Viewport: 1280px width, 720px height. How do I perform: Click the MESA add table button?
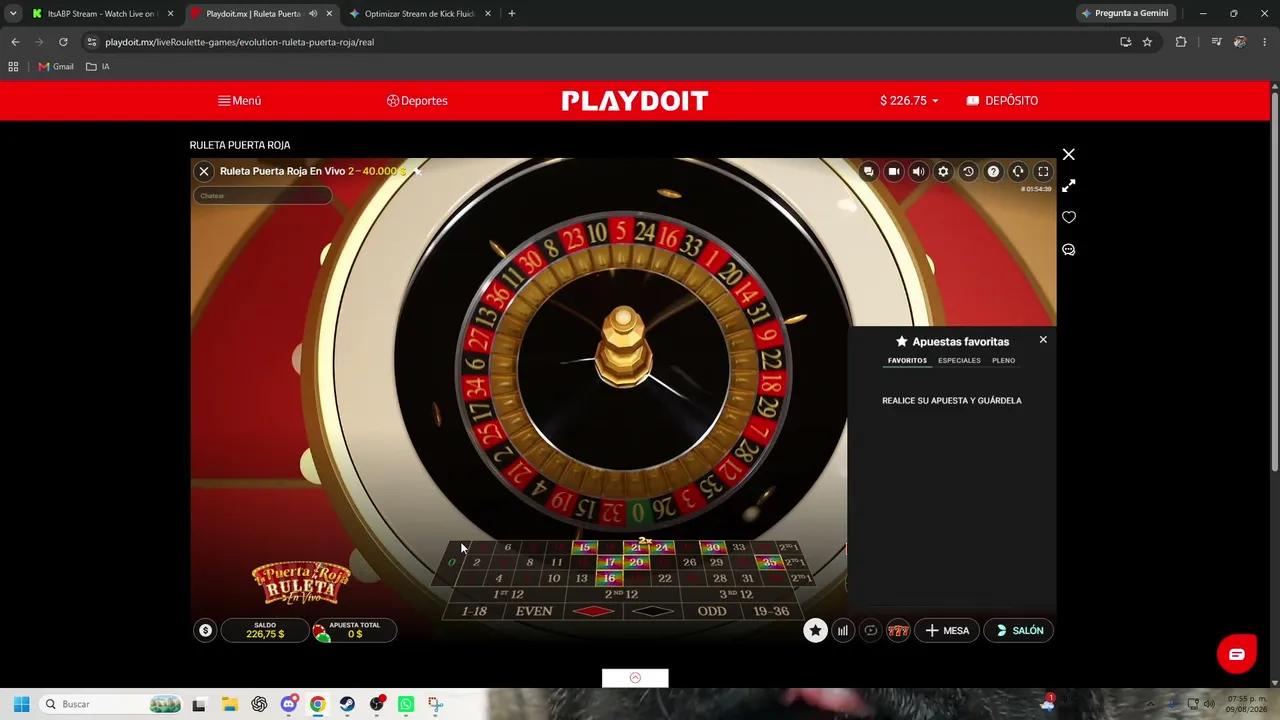tap(947, 631)
